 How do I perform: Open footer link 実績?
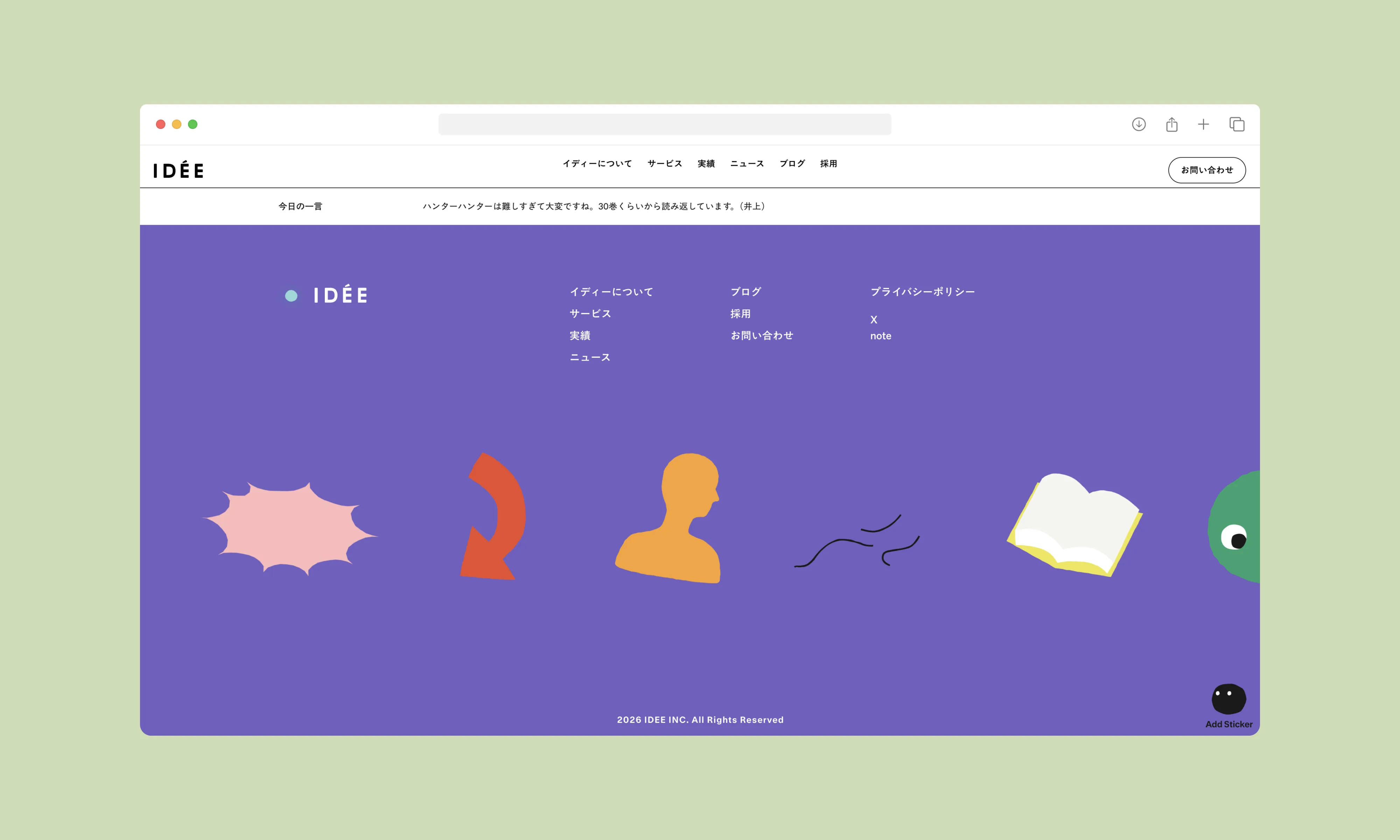pyautogui.click(x=580, y=336)
